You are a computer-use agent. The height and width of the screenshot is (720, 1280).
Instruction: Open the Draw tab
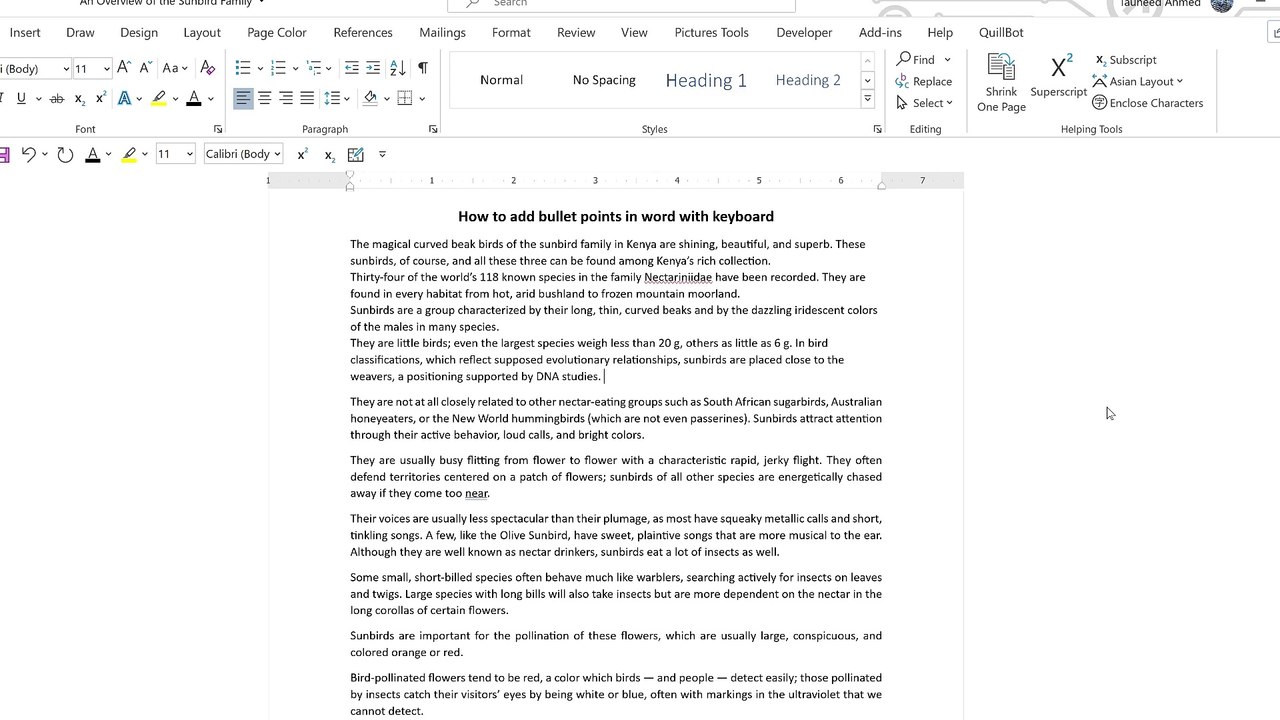80,32
